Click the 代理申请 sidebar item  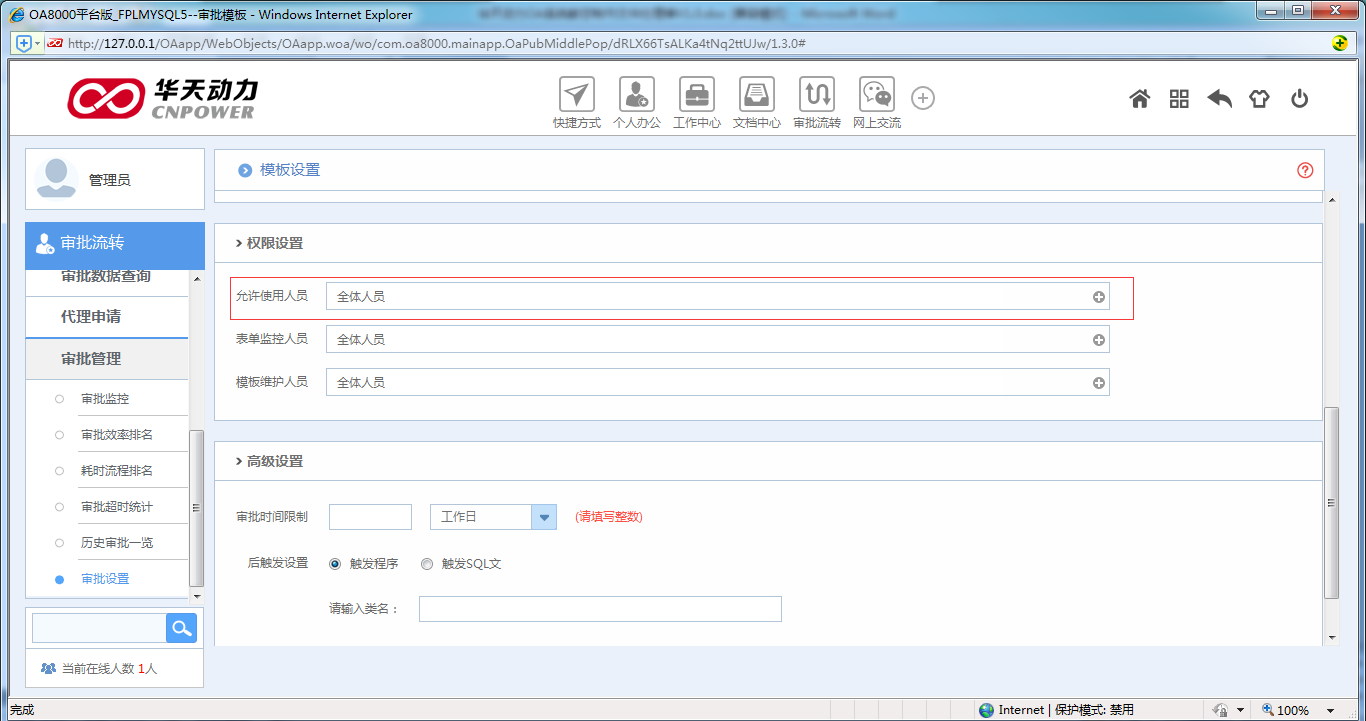91,317
